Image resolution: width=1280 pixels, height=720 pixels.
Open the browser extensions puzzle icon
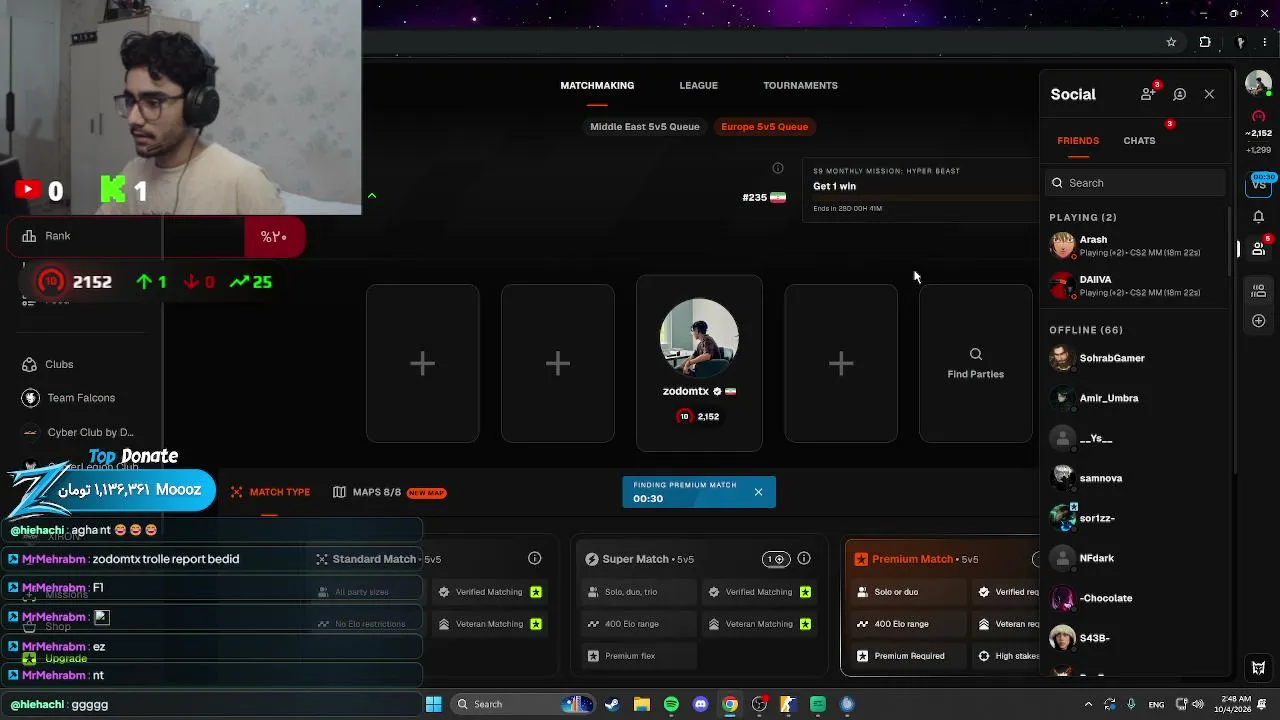(1205, 42)
